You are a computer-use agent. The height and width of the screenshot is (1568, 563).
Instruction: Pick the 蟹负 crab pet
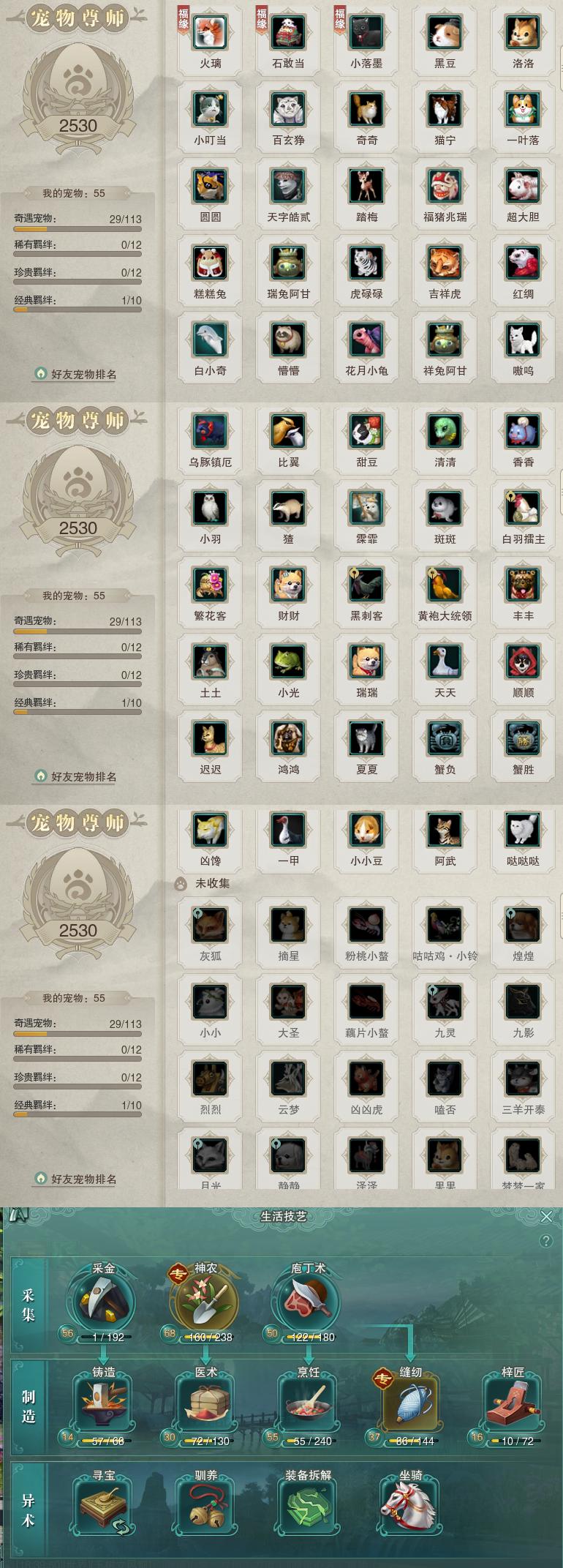pos(445,739)
